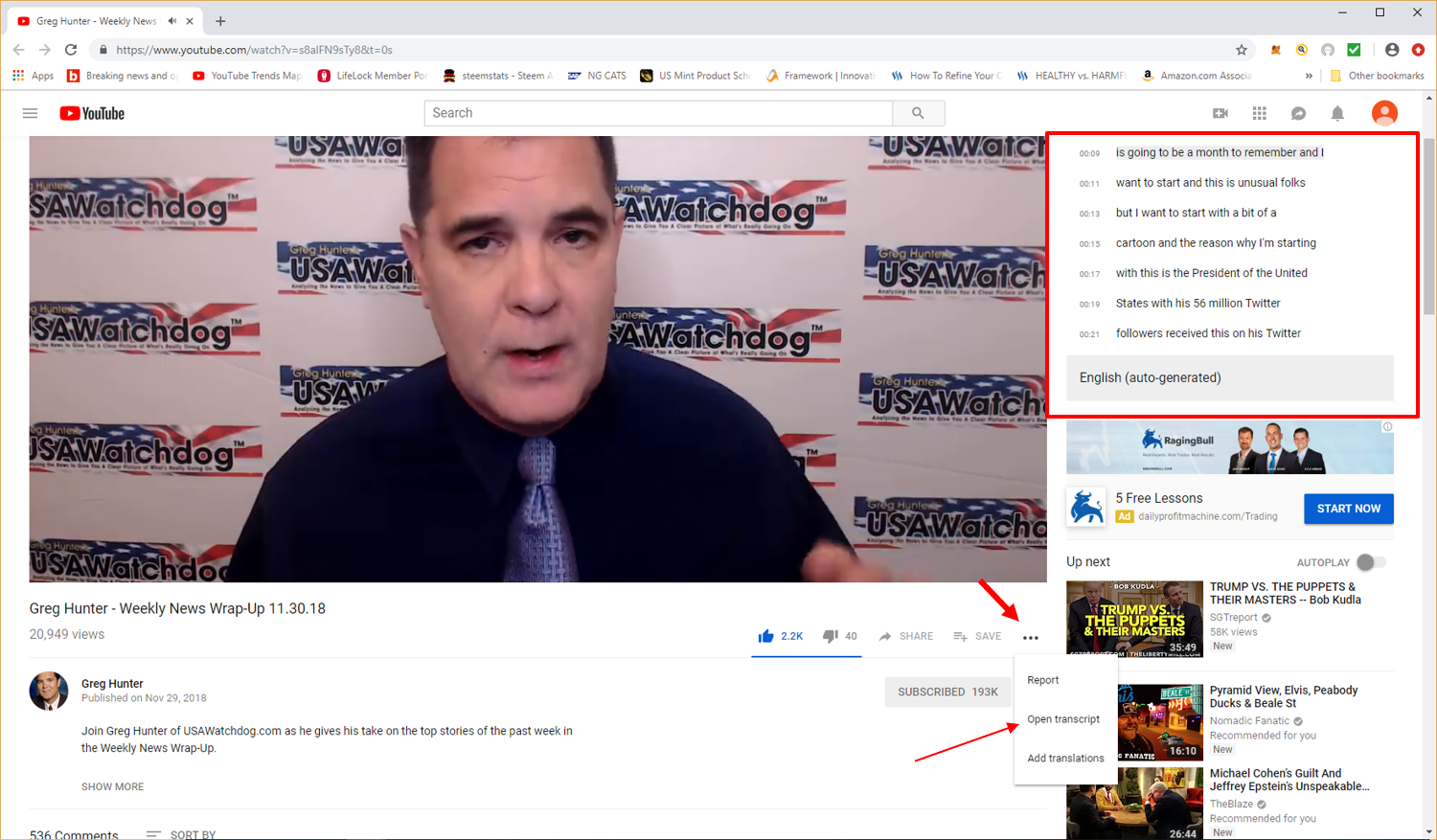Reload the page

pos(71,50)
